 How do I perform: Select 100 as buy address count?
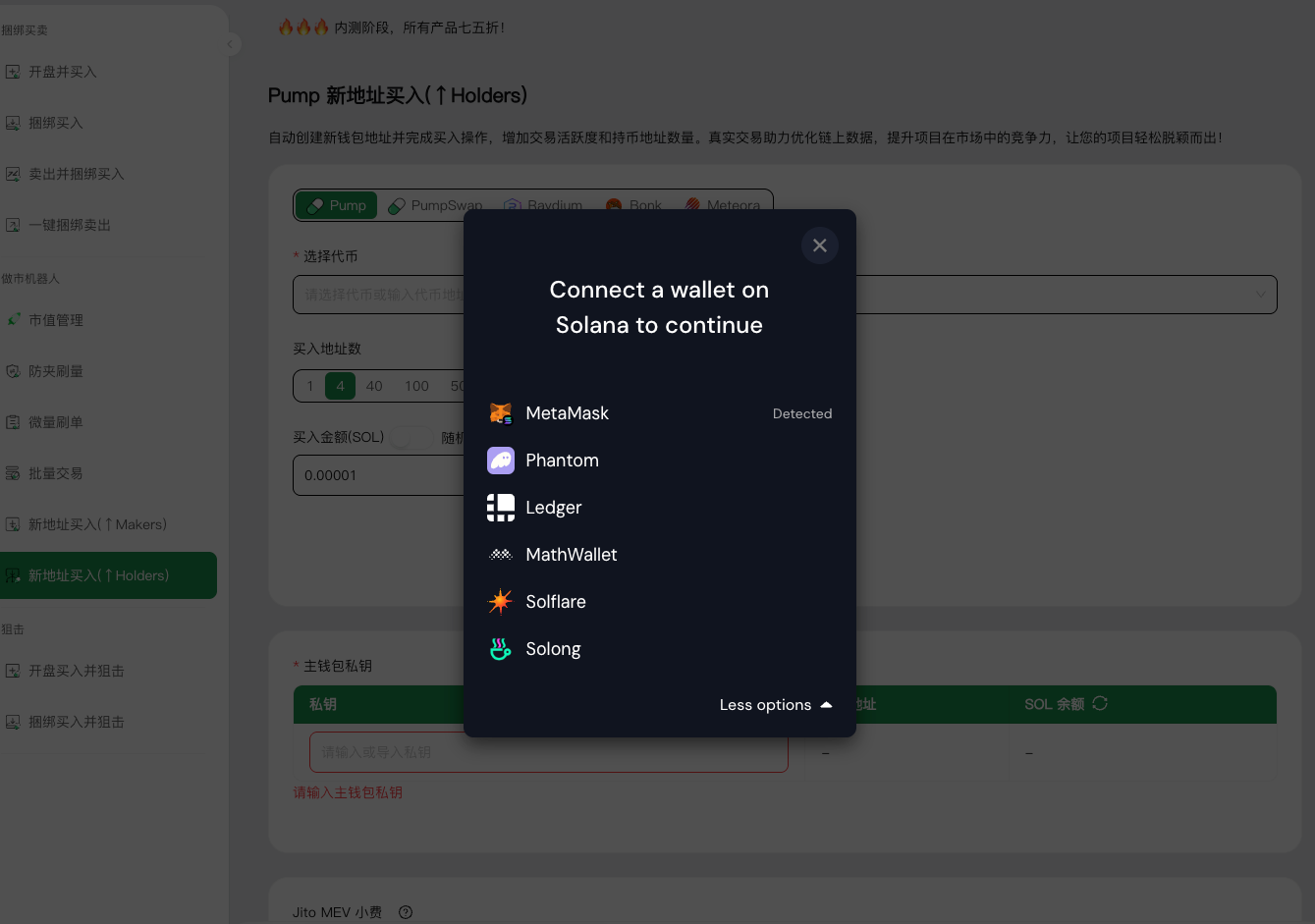point(416,386)
